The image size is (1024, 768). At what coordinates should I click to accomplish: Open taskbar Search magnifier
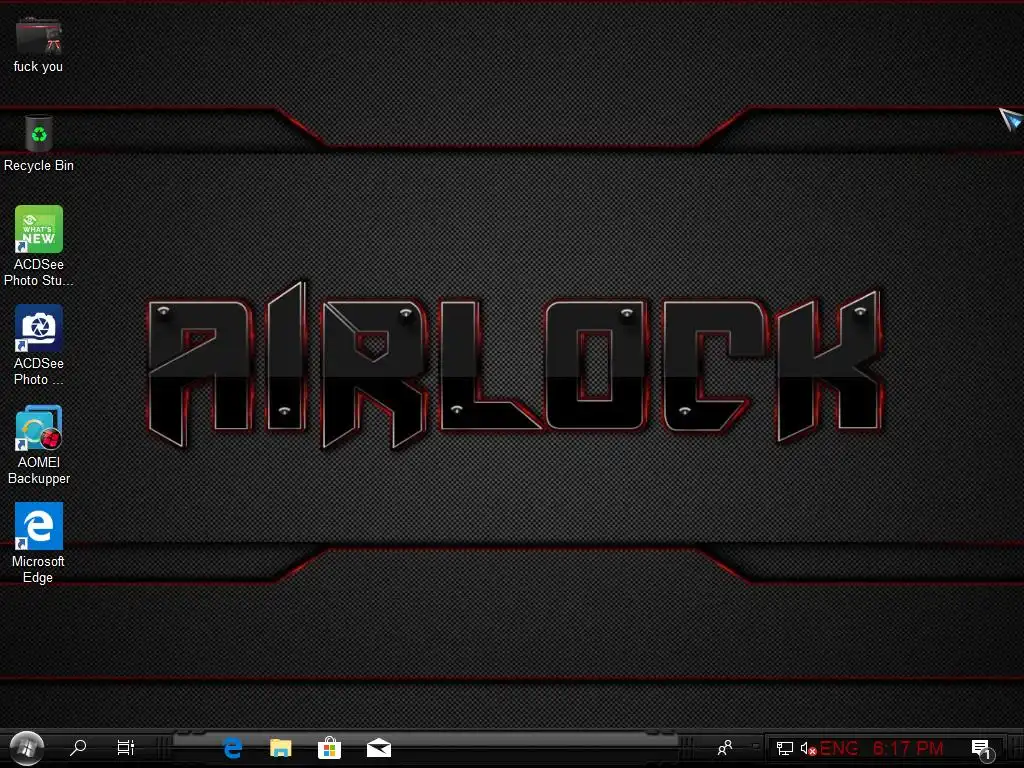tap(78, 747)
